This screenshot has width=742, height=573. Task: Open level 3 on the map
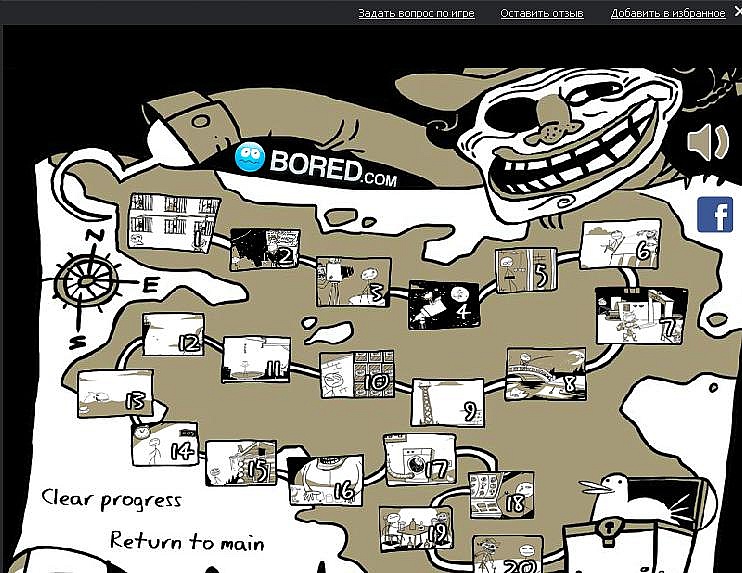coord(353,282)
